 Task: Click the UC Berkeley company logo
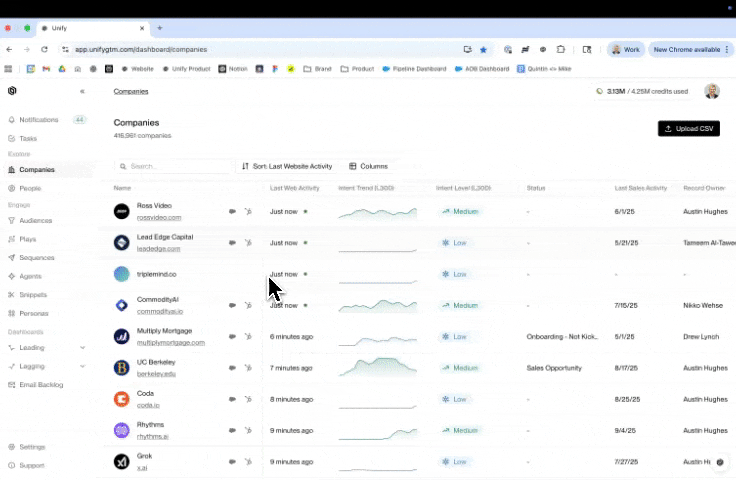pyautogui.click(x=122, y=368)
